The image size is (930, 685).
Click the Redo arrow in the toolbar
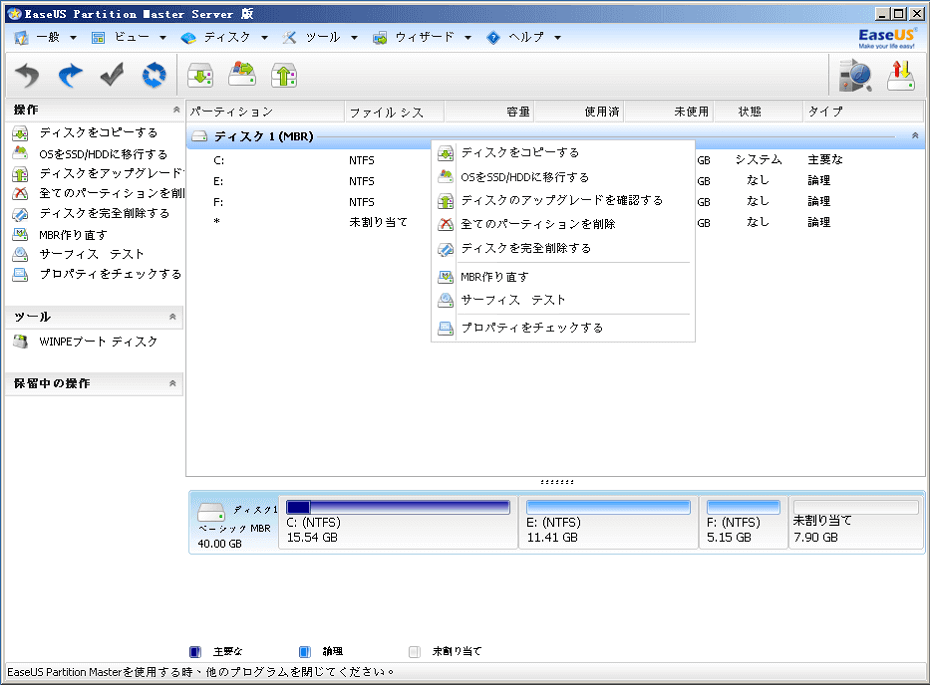(x=70, y=75)
